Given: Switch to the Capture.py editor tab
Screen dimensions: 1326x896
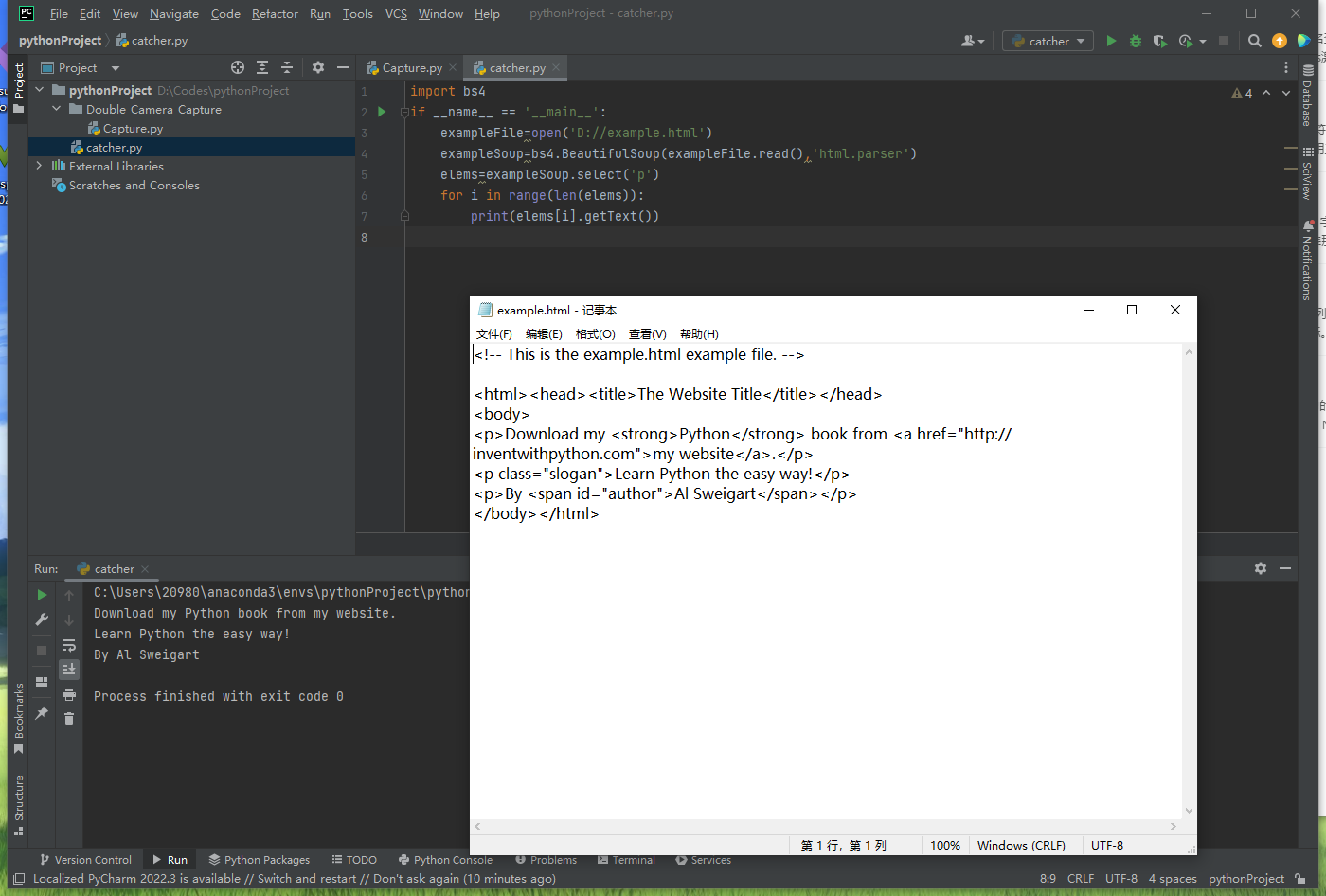Looking at the screenshot, I should (410, 67).
